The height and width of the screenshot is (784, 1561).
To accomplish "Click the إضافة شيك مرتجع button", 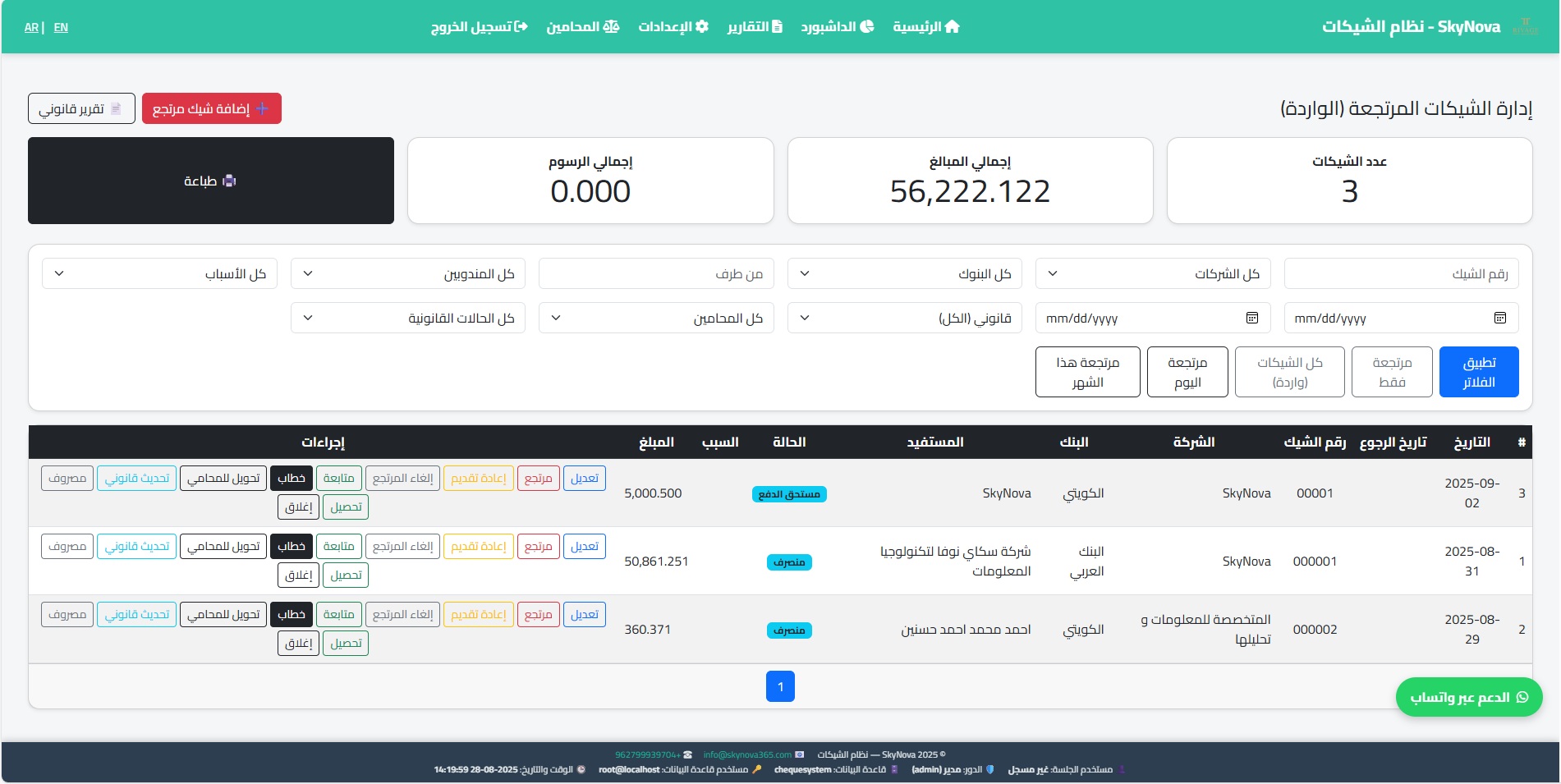I will pyautogui.click(x=211, y=108).
